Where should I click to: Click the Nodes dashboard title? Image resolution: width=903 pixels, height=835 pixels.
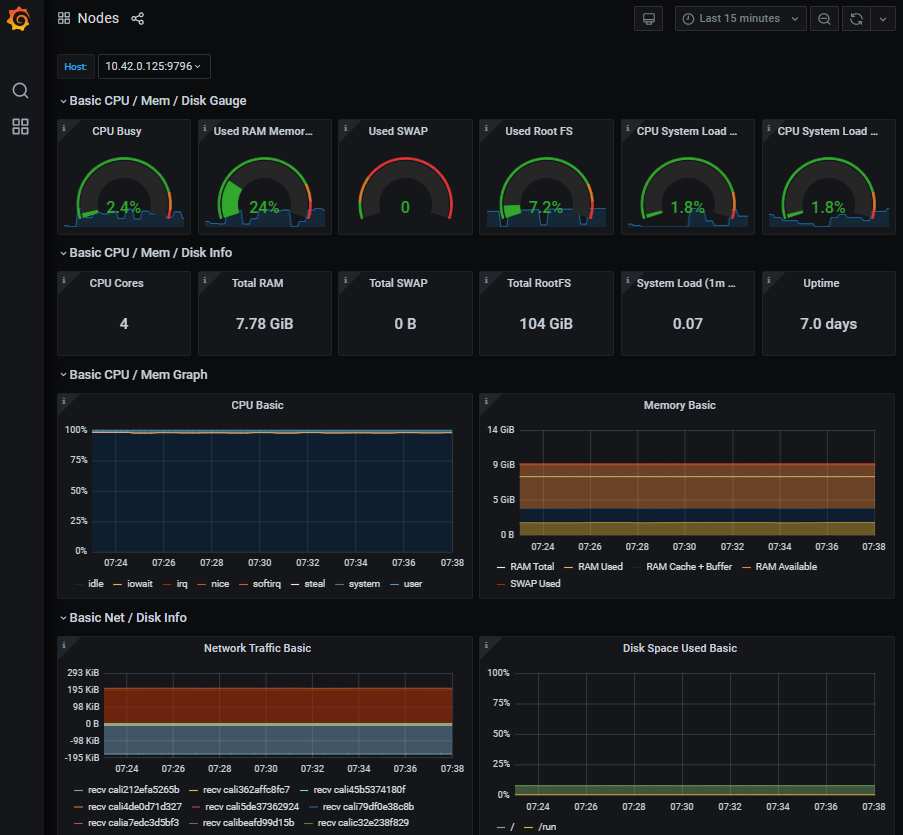point(98,18)
